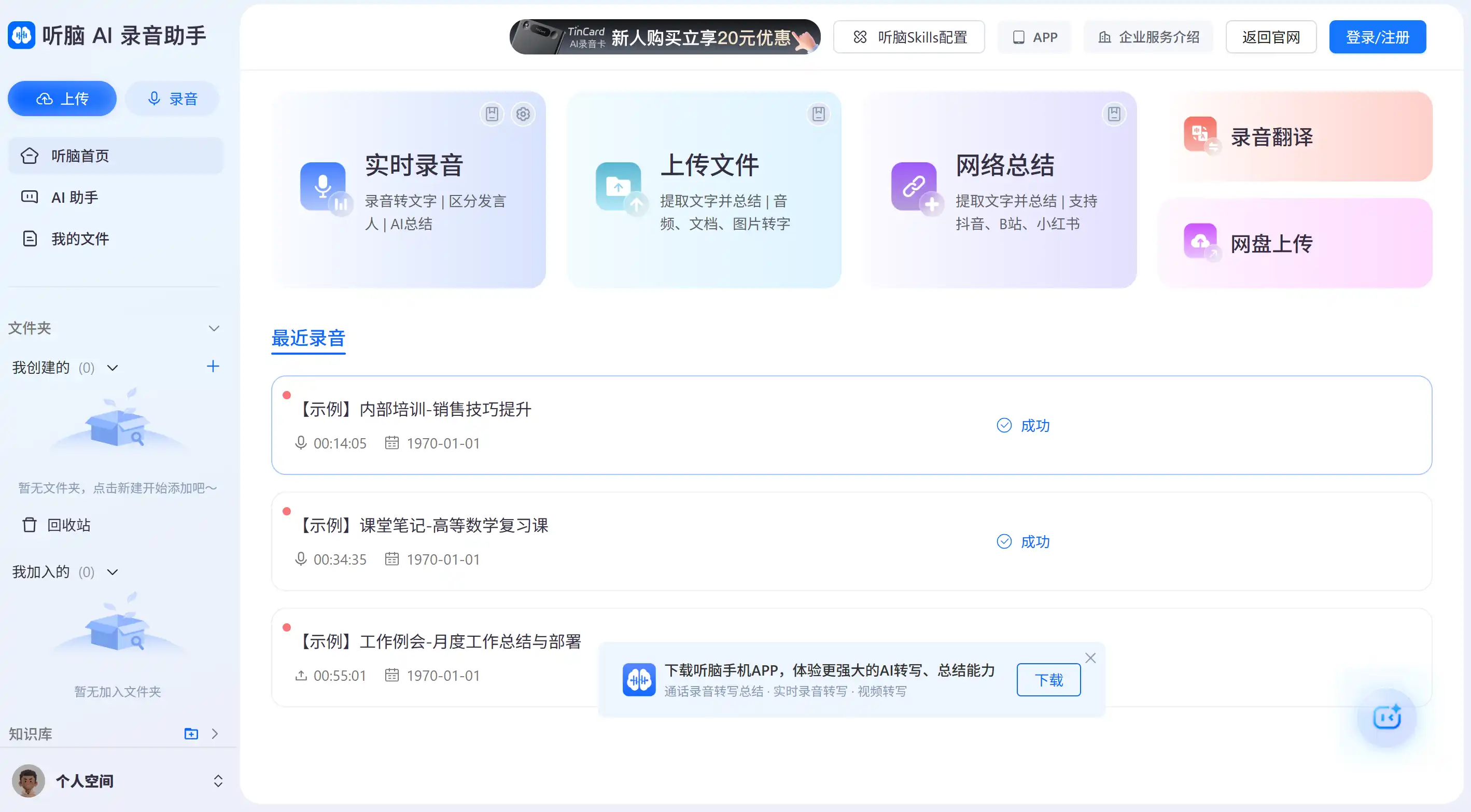This screenshot has width=1471, height=812.
Task: Click 下载 button in app banner
Action: coord(1048,680)
